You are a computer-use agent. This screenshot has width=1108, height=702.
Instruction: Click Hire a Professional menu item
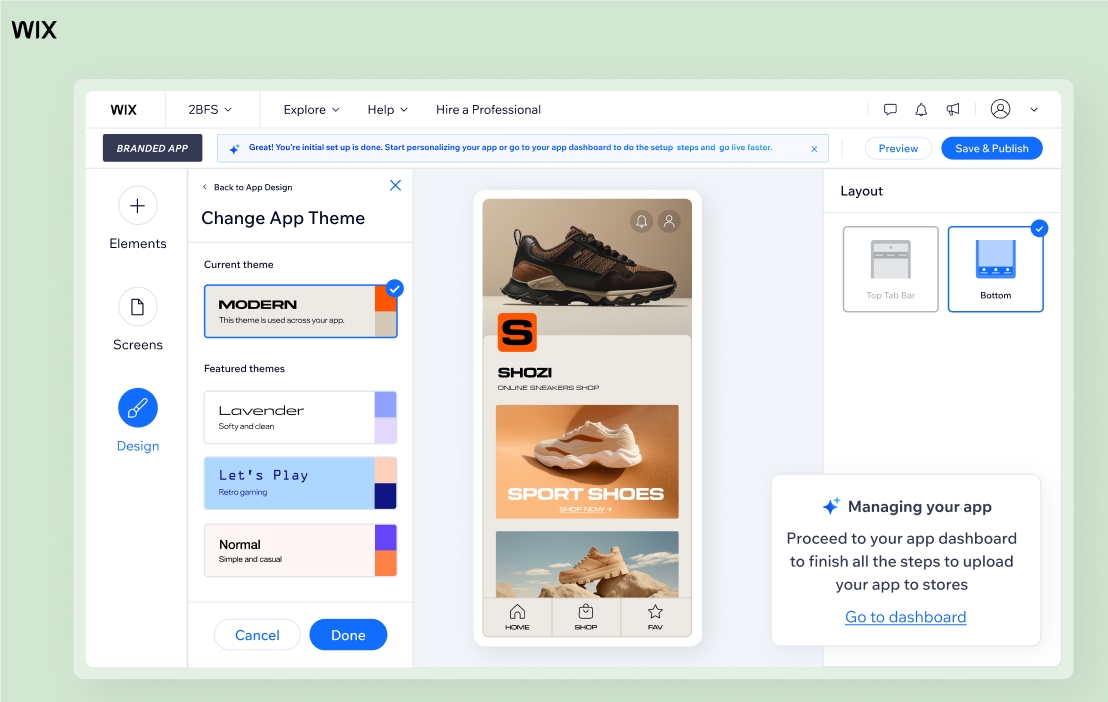pyautogui.click(x=488, y=110)
